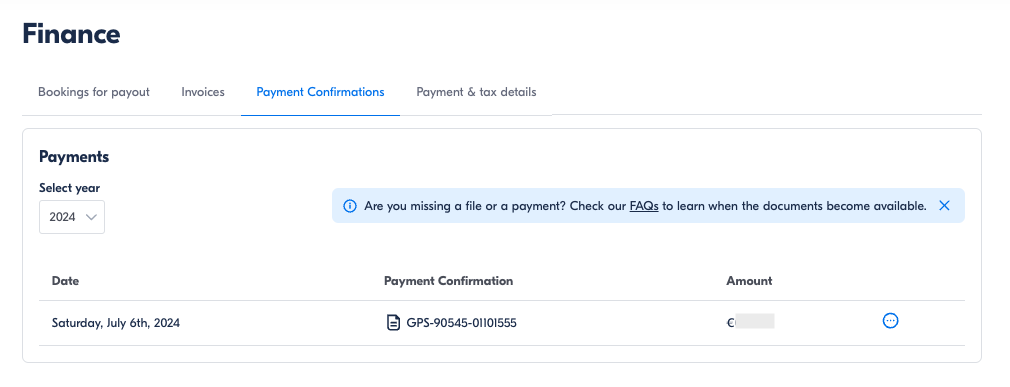This screenshot has width=1010, height=387.
Task: Click the Finance page heading
Action: click(71, 34)
